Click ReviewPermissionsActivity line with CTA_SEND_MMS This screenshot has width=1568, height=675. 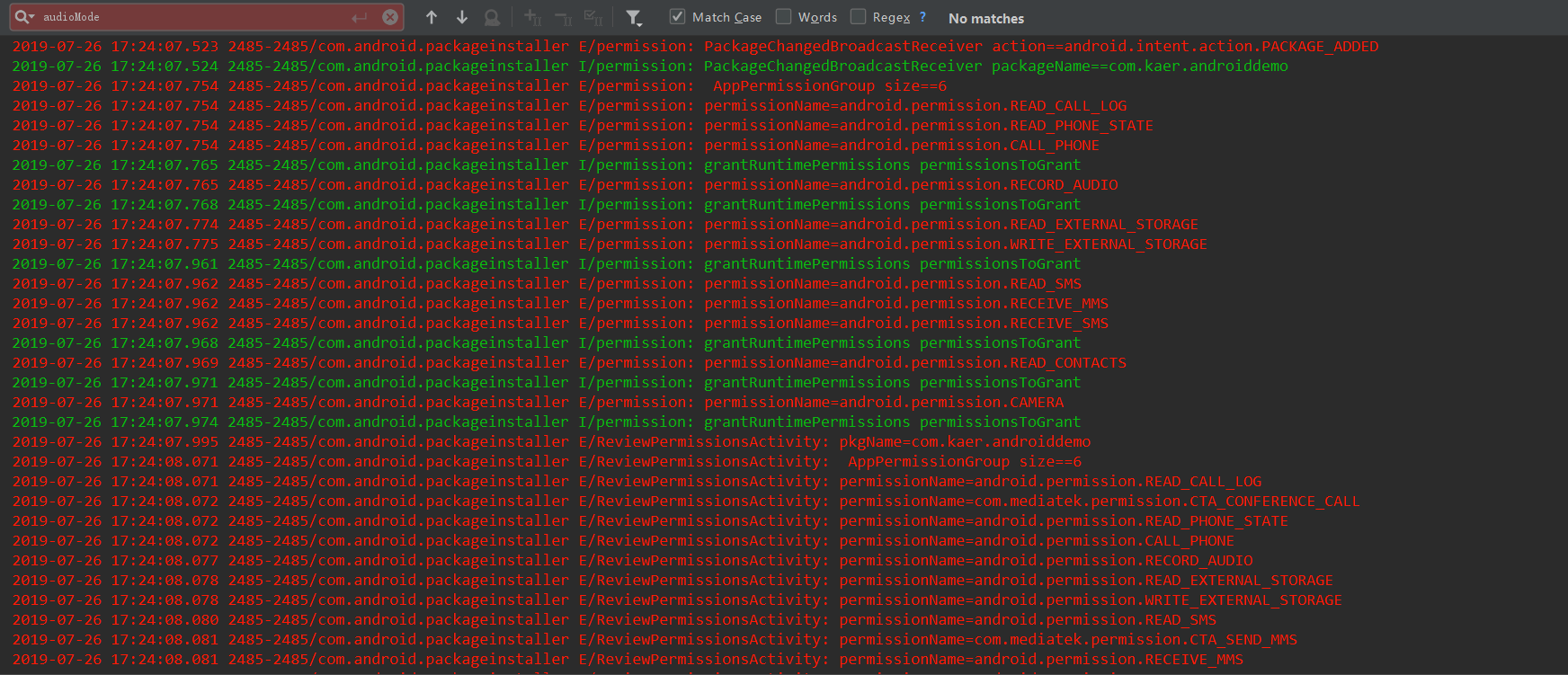pos(655,639)
